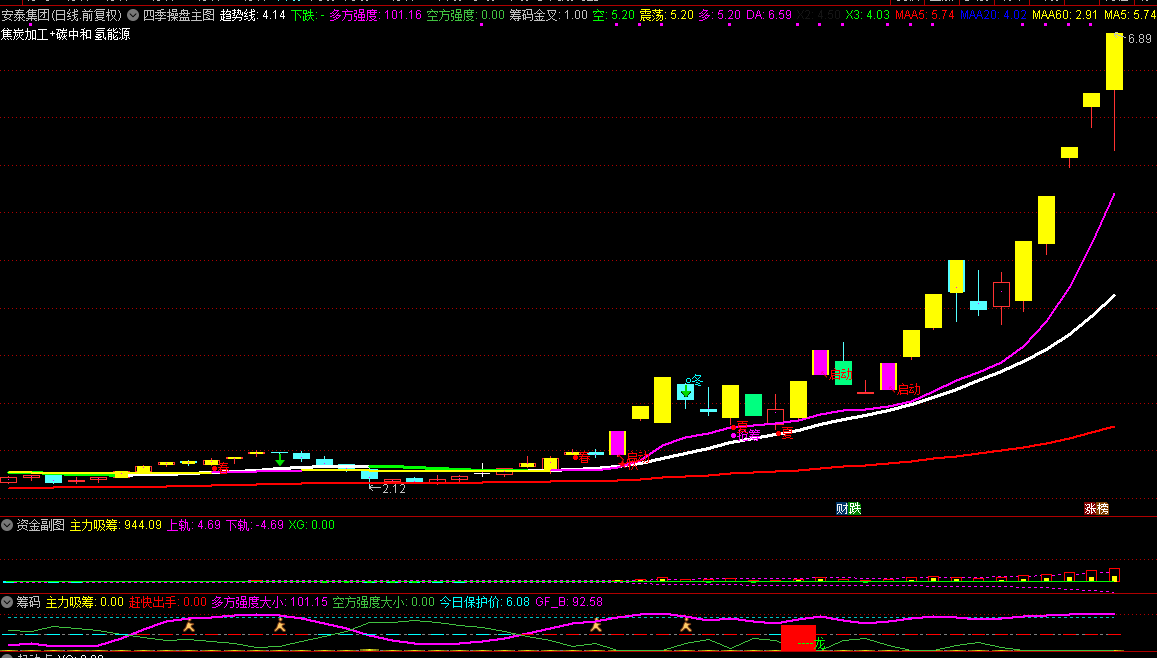
Task: Click the yellow MA5: 5.74 label
Action: pos(1130,15)
